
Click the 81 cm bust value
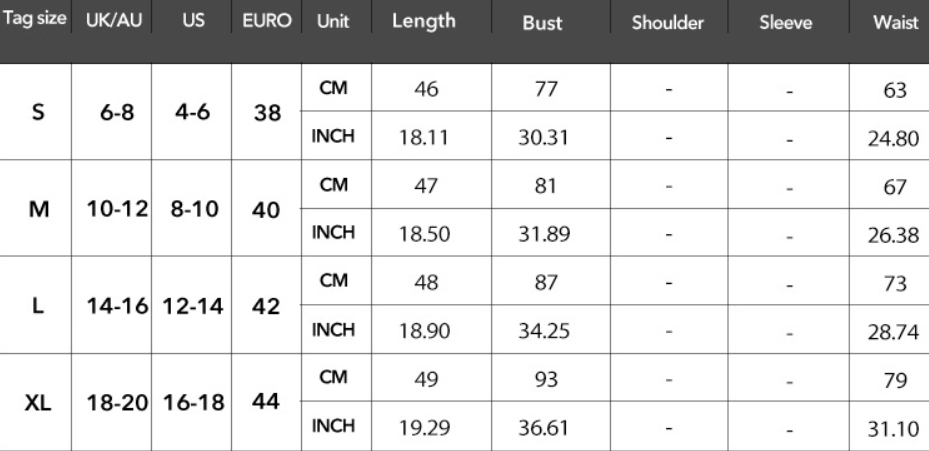point(542,185)
